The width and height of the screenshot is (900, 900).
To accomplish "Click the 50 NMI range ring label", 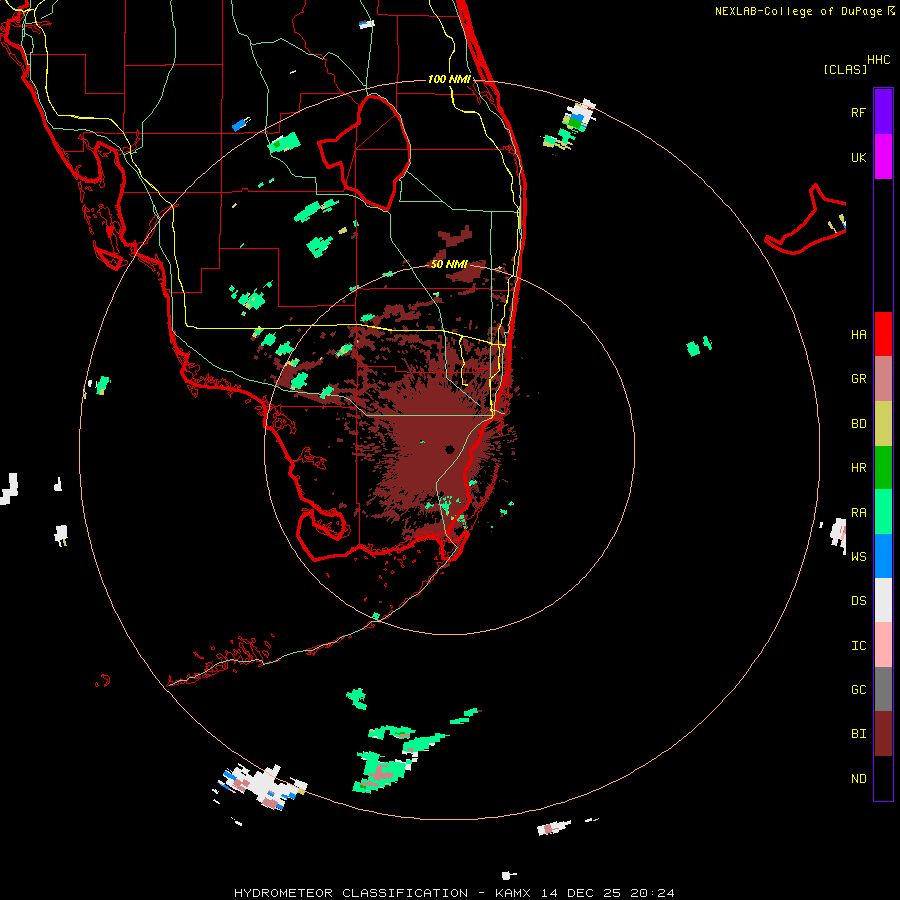I will click(x=449, y=264).
